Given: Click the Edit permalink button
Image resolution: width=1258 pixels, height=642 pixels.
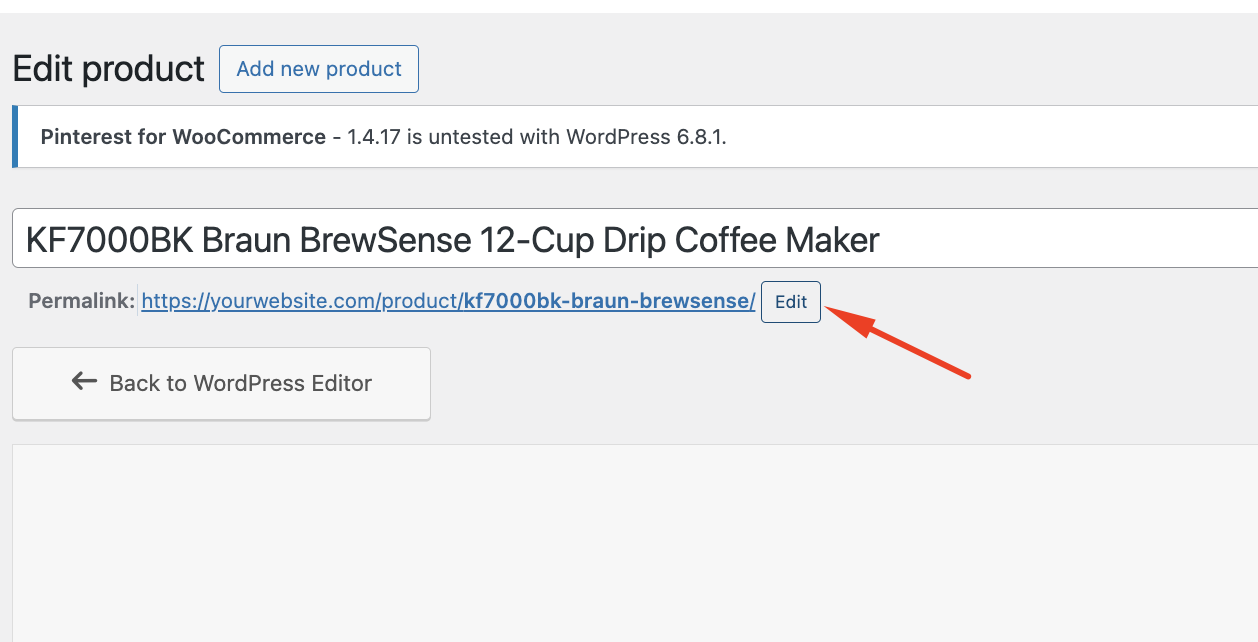Looking at the screenshot, I should coord(791,302).
